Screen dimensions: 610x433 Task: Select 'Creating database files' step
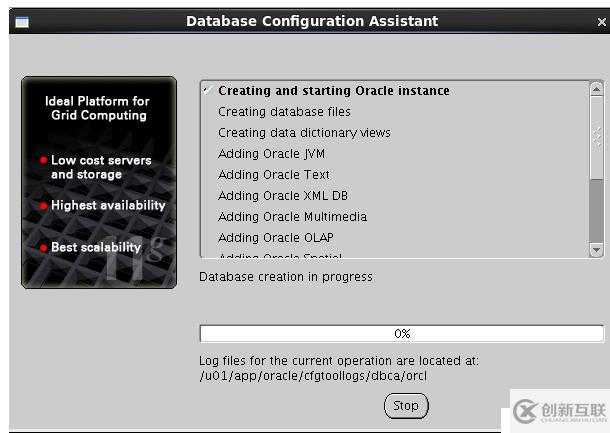click(x=284, y=112)
